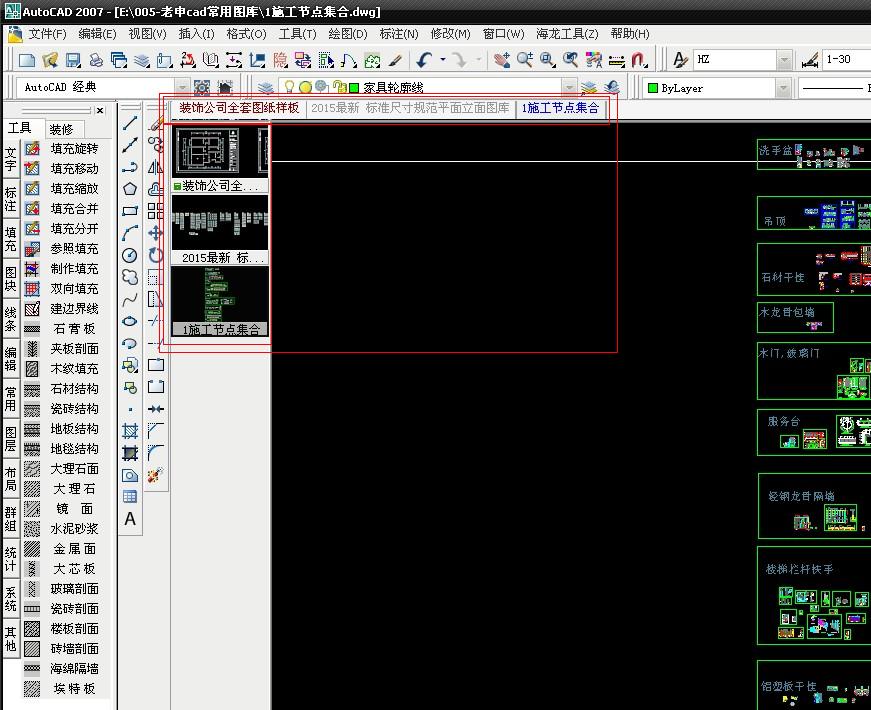Open the 标注(N) menu
This screenshot has width=871, height=710.
399,34
